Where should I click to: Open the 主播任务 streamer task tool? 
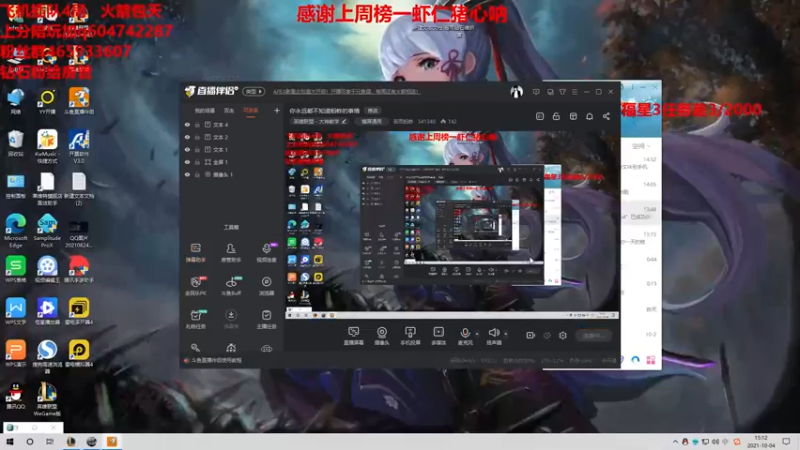pyautogui.click(x=266, y=319)
